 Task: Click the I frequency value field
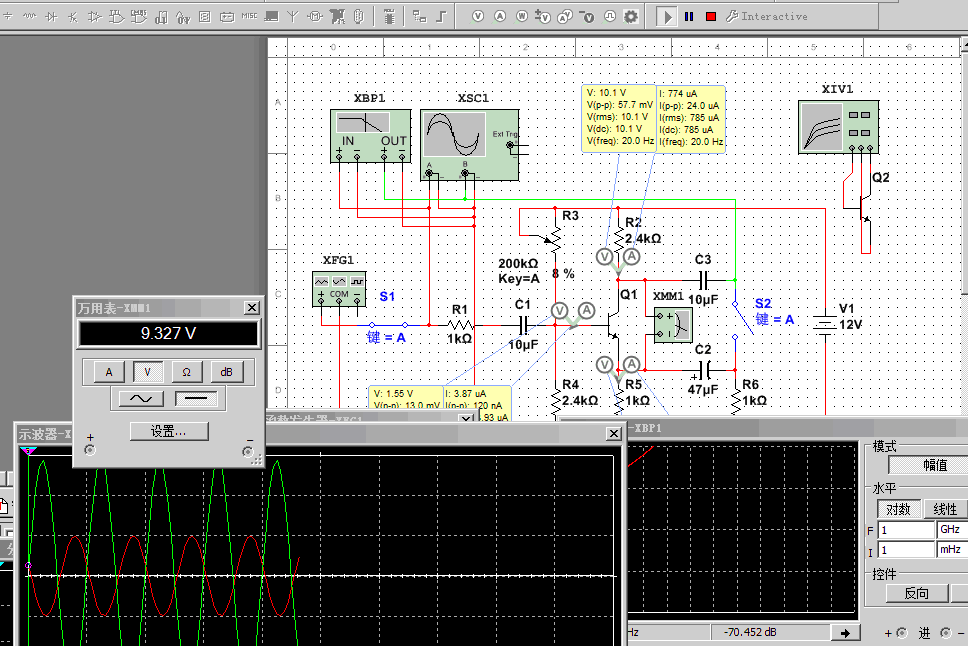pos(906,550)
